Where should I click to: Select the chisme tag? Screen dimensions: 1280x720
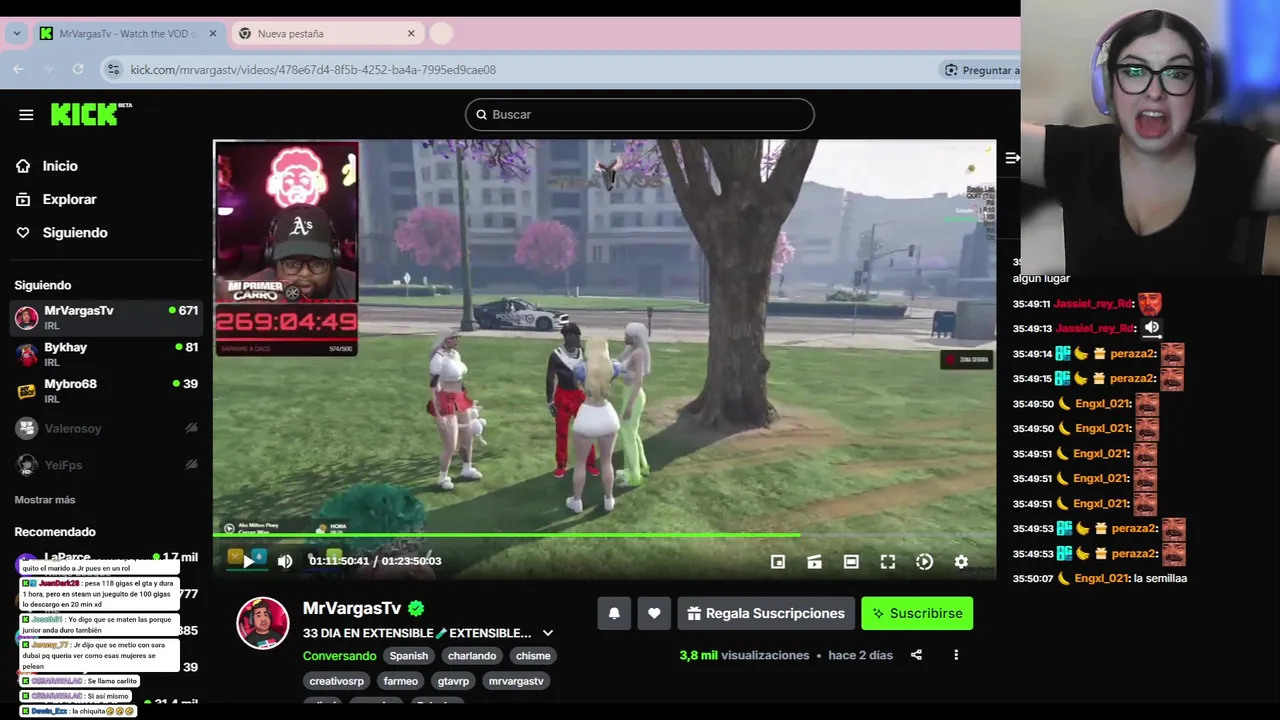click(533, 656)
